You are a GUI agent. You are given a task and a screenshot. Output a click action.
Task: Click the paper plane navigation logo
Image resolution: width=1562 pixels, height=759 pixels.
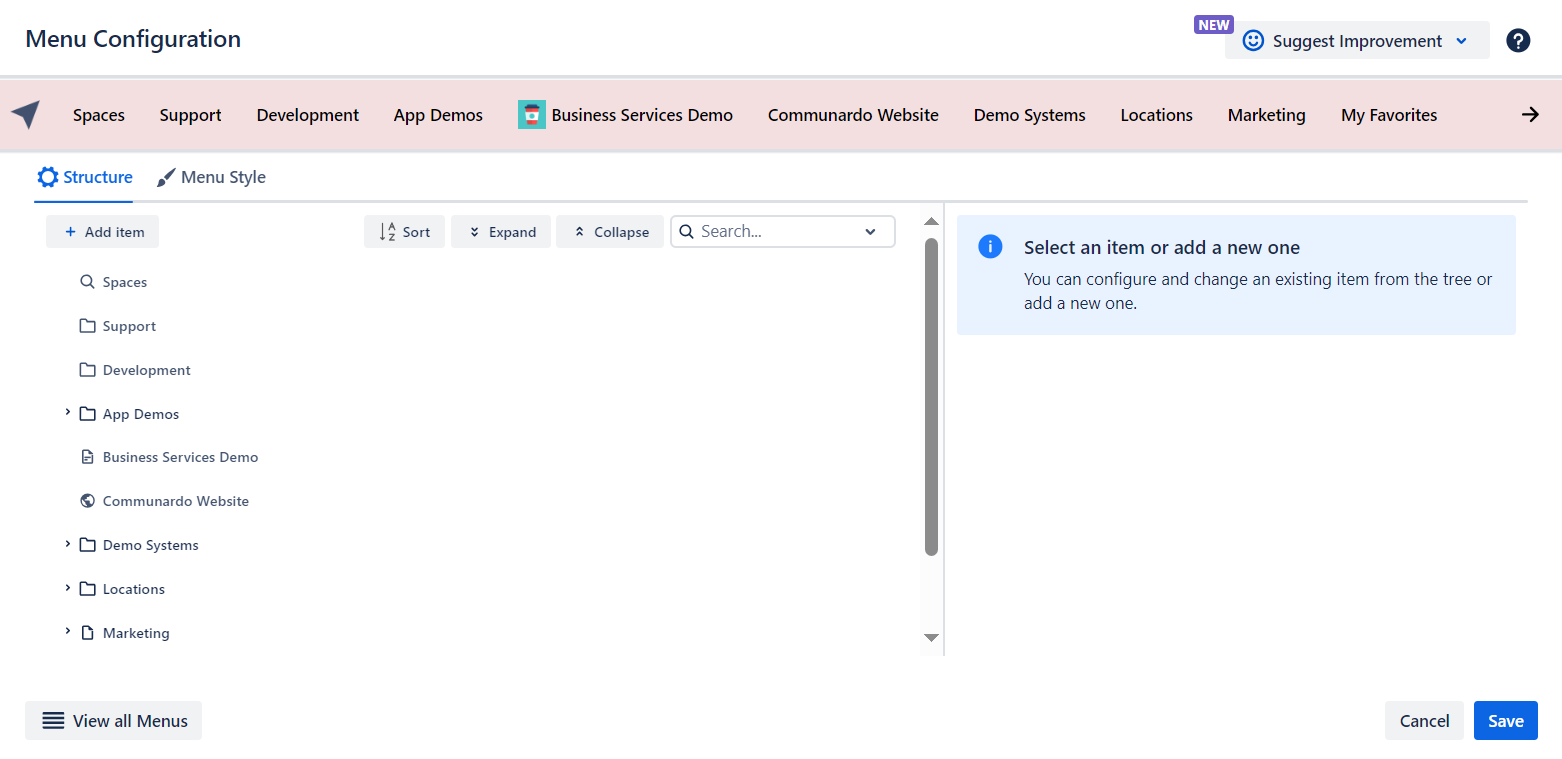[27, 115]
